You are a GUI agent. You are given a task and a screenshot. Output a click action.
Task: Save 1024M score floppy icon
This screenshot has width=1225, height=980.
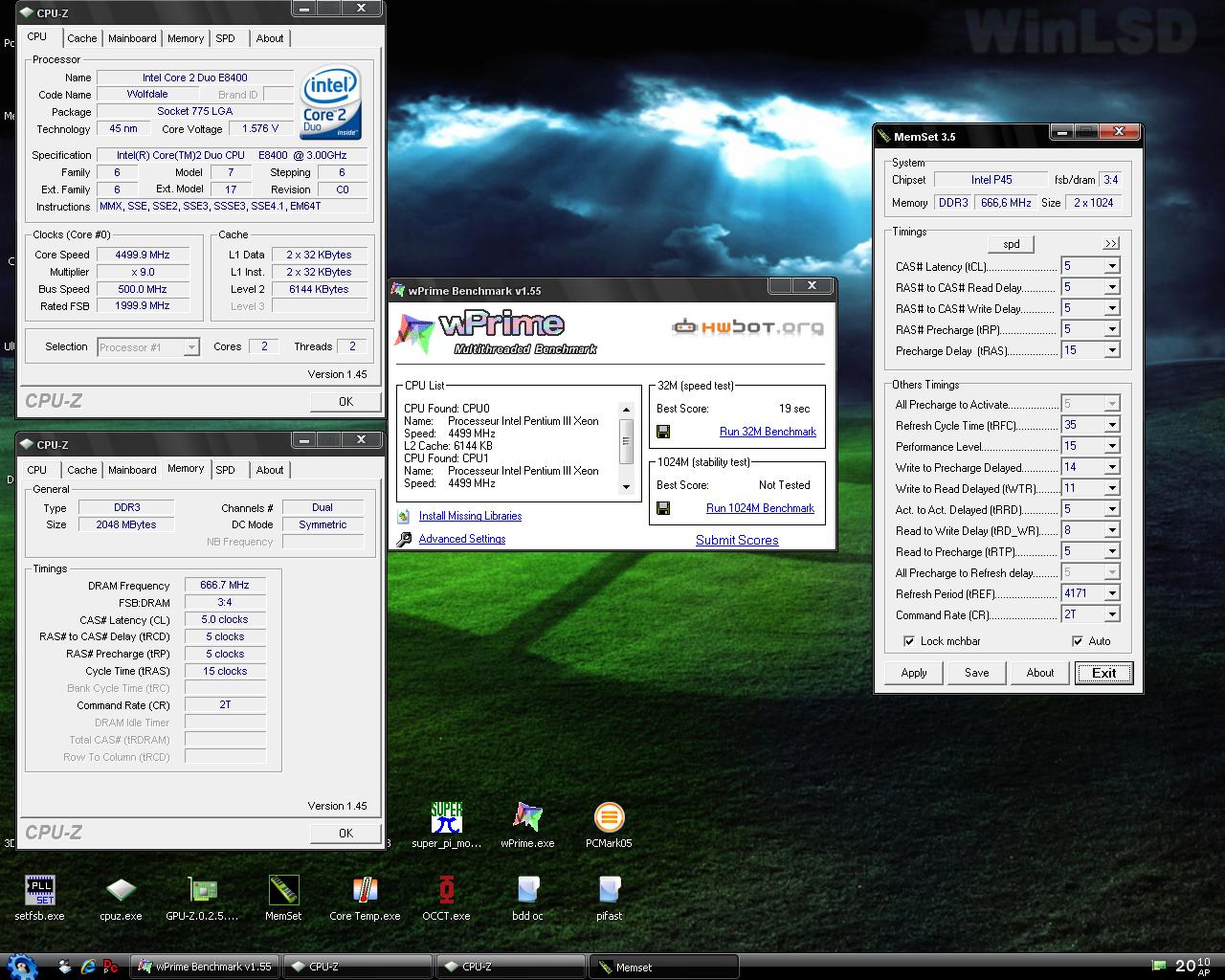pyautogui.click(x=663, y=508)
